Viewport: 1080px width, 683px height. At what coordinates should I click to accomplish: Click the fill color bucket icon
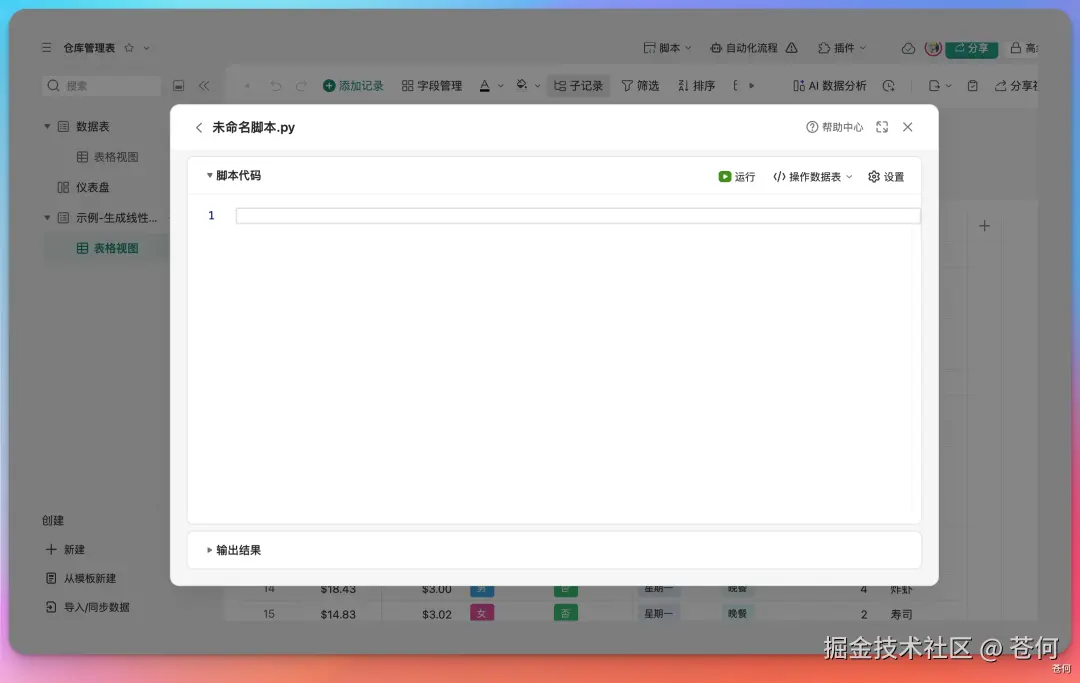point(522,85)
